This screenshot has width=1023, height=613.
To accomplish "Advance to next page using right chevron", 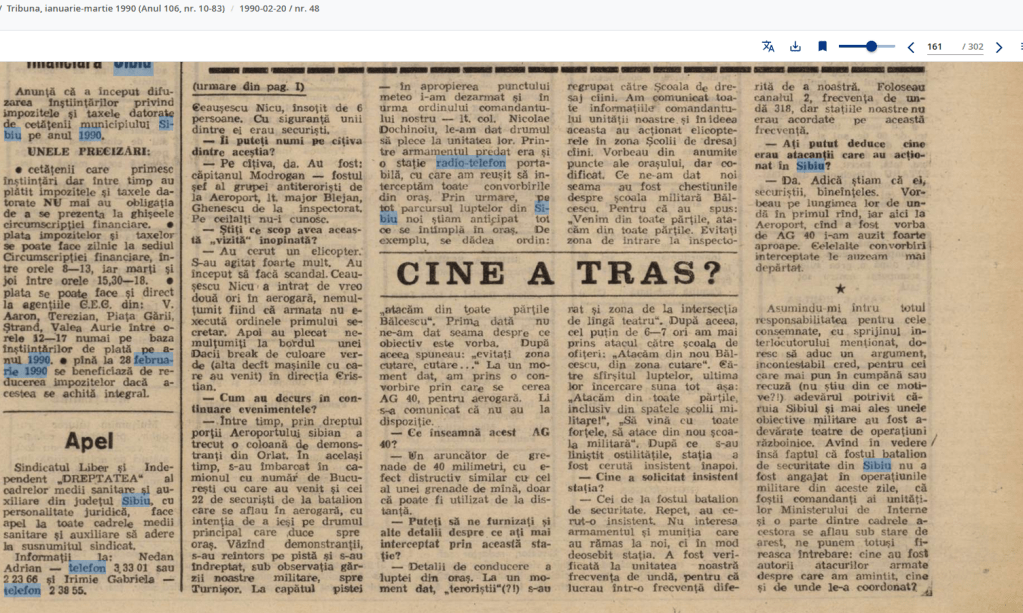I will tap(998, 47).
